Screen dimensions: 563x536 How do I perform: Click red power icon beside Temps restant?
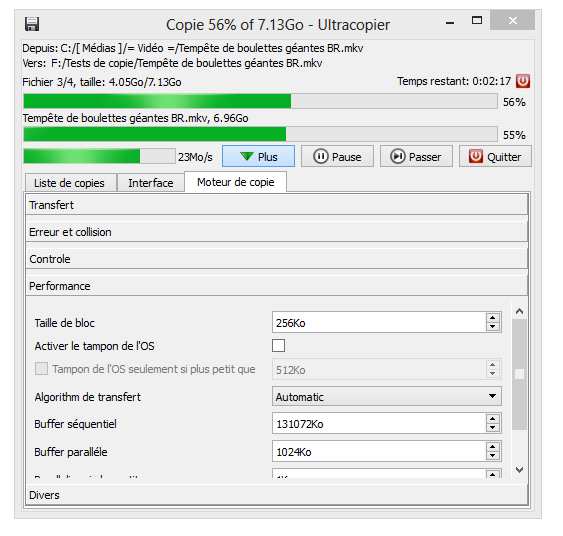[523, 81]
